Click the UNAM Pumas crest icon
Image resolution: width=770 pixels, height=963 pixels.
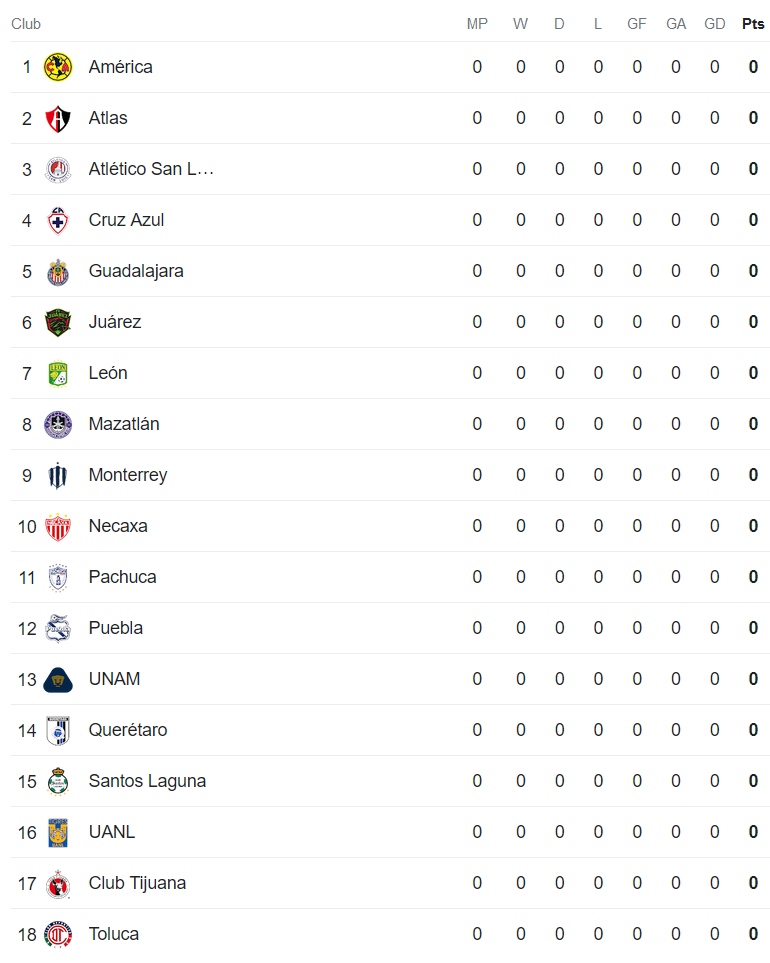point(58,679)
